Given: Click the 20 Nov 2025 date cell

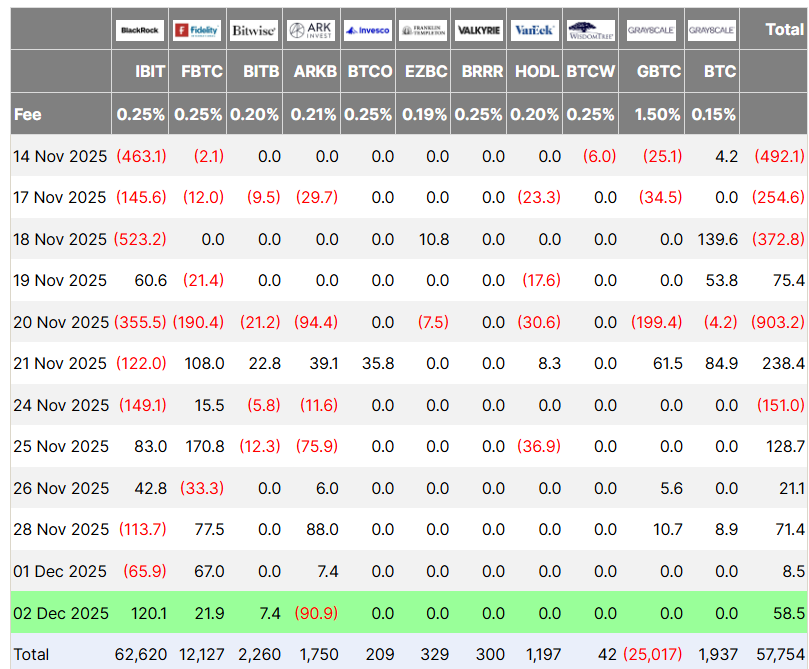Looking at the screenshot, I should [x=60, y=322].
